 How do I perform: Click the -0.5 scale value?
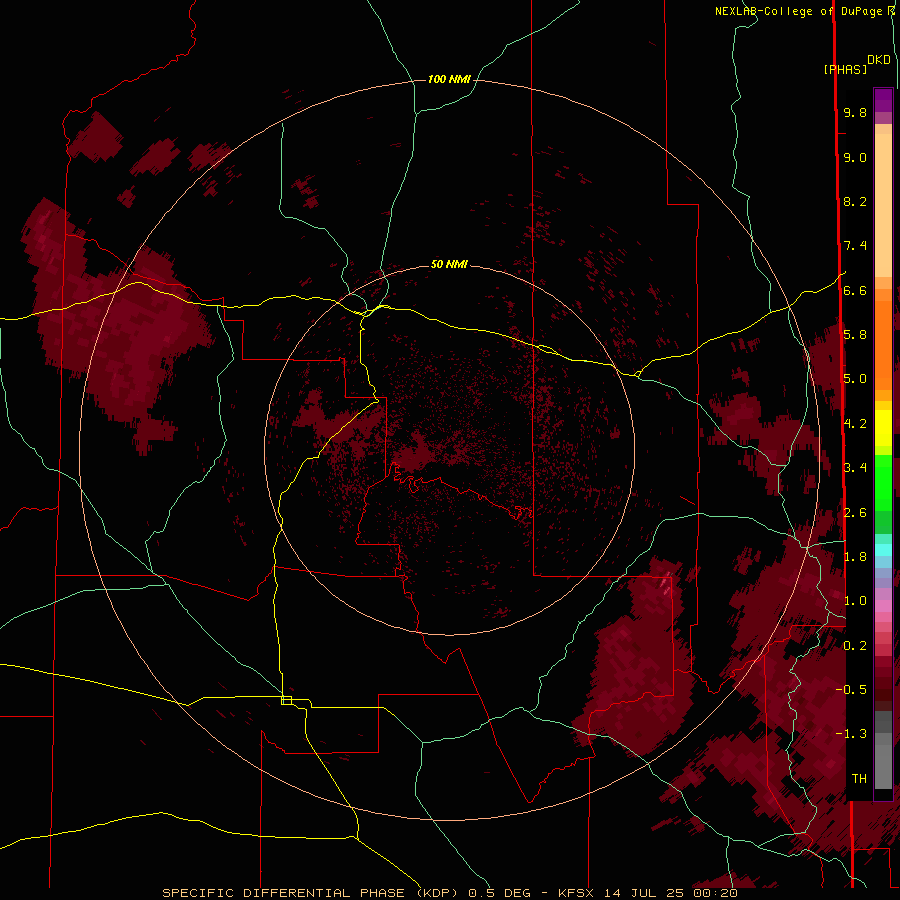(851, 690)
